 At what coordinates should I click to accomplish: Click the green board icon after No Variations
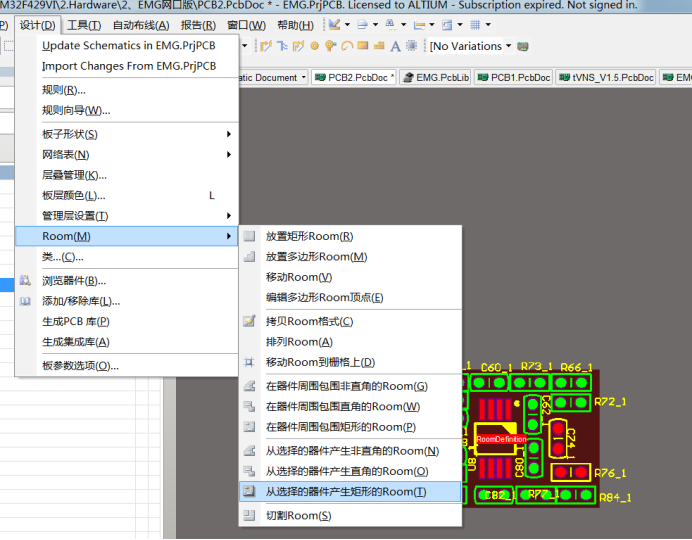(x=523, y=46)
